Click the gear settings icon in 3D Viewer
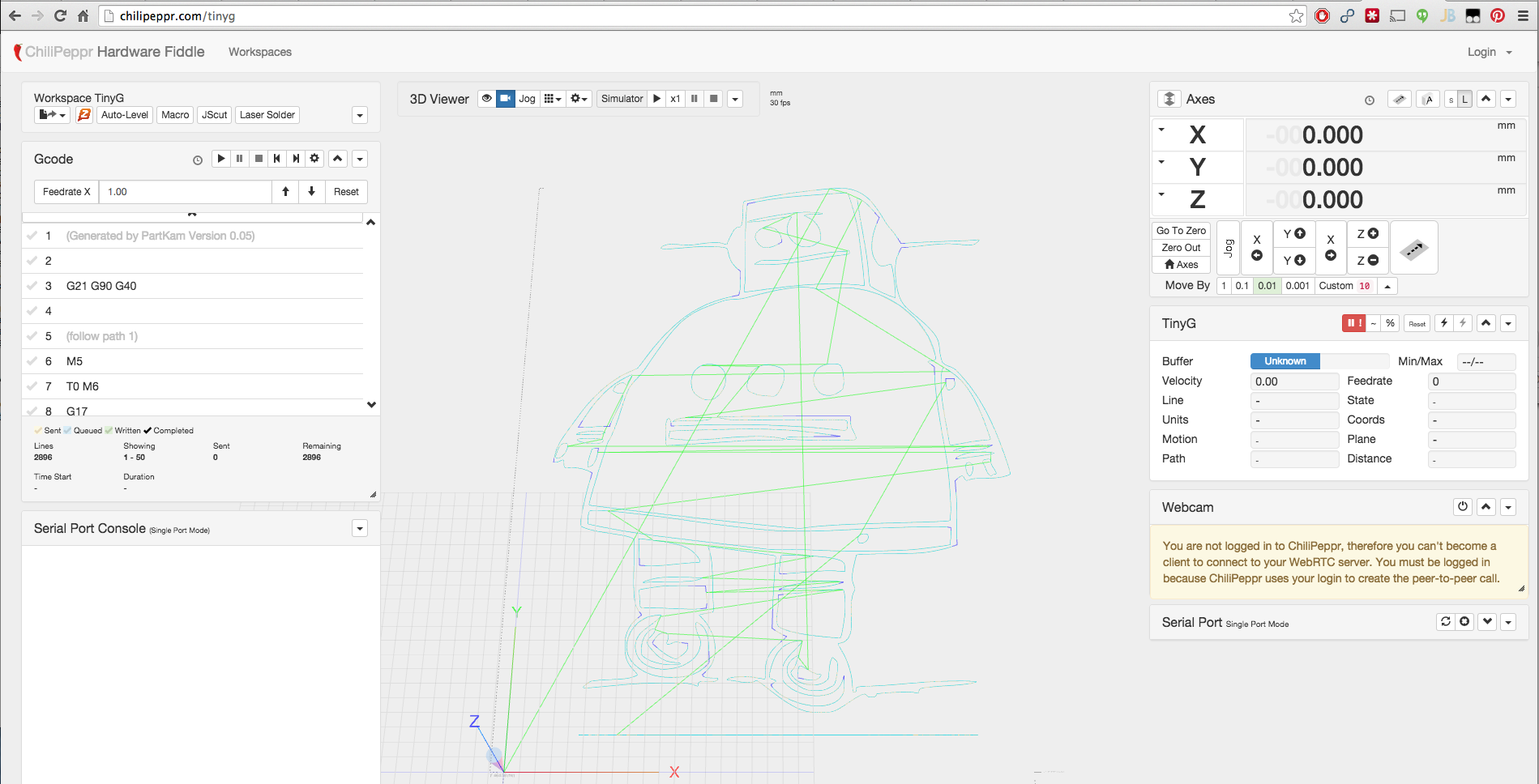 pyautogui.click(x=577, y=98)
